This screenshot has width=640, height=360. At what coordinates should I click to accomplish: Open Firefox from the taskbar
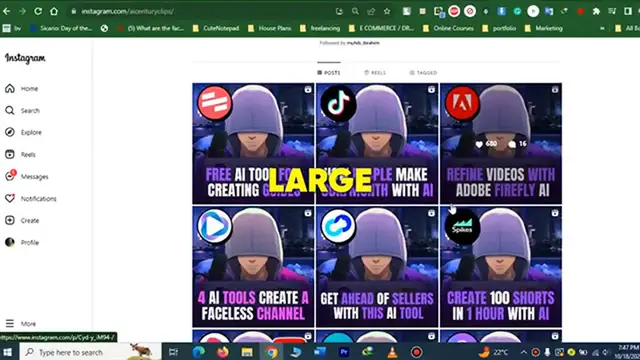[x=223, y=352]
